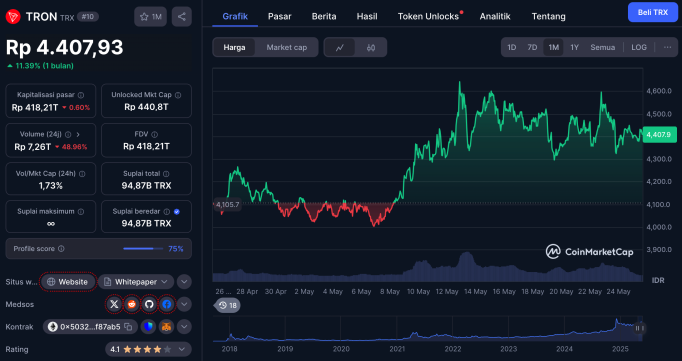
Task: Set chart range to 7D
Action: 532,47
